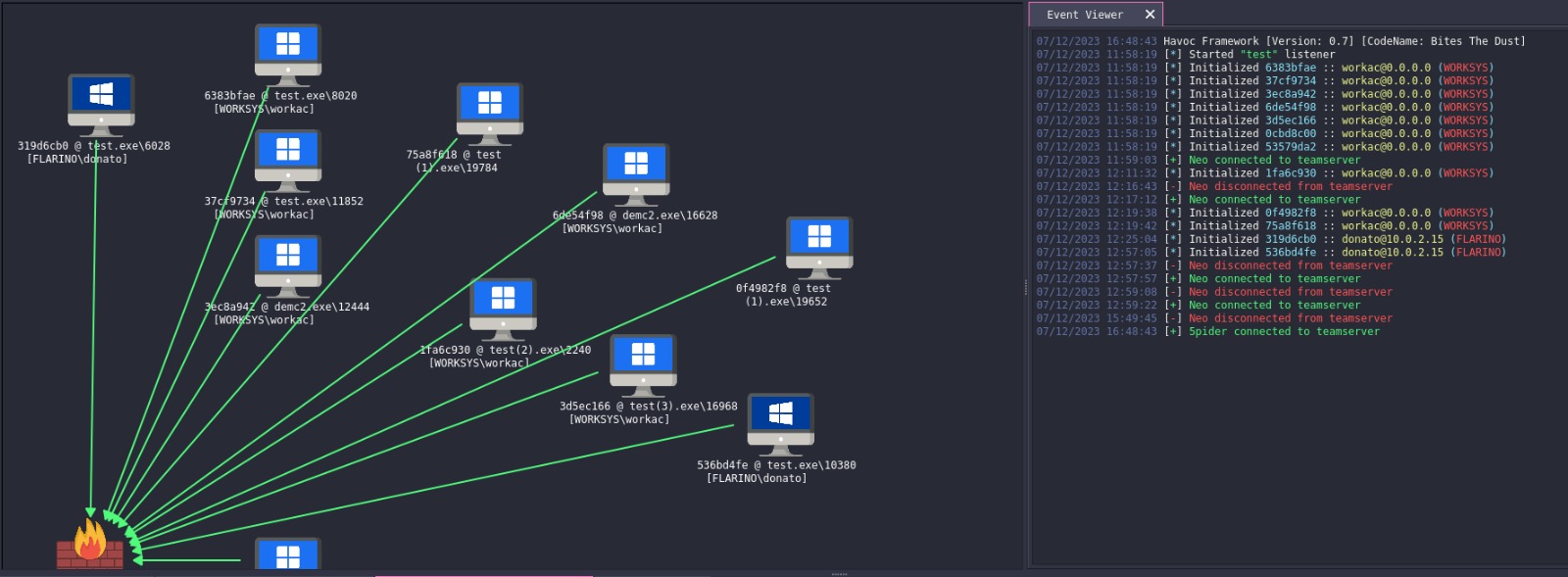Viewport: 1568px width, 577px height.
Task: Click the label 6de54f98 @ demc2.exe\16628
Action: (x=635, y=216)
